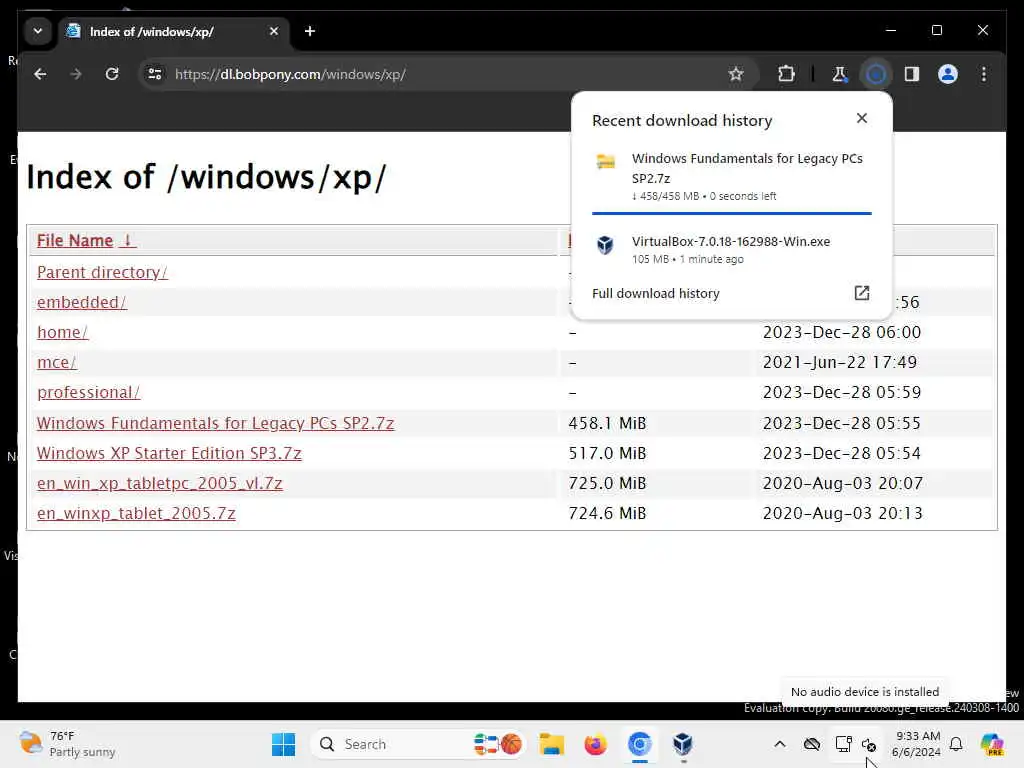Image resolution: width=1024 pixels, height=768 pixels.
Task: Toggle the downloads toolbar icon
Action: (876, 74)
